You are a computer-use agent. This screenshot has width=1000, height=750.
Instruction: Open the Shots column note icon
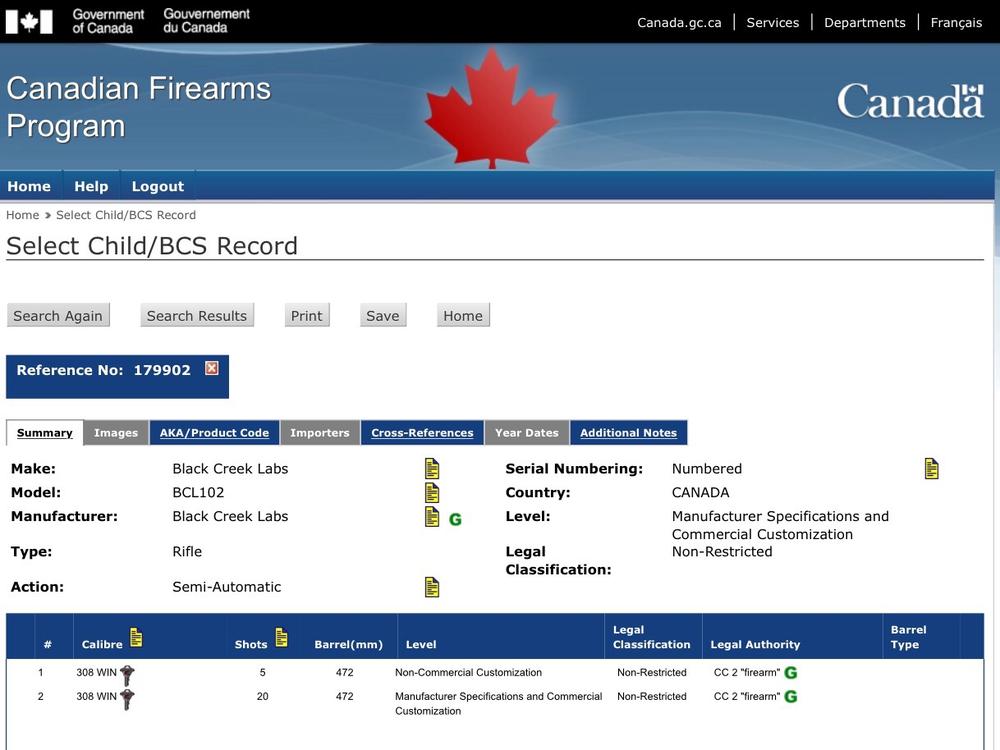point(281,637)
